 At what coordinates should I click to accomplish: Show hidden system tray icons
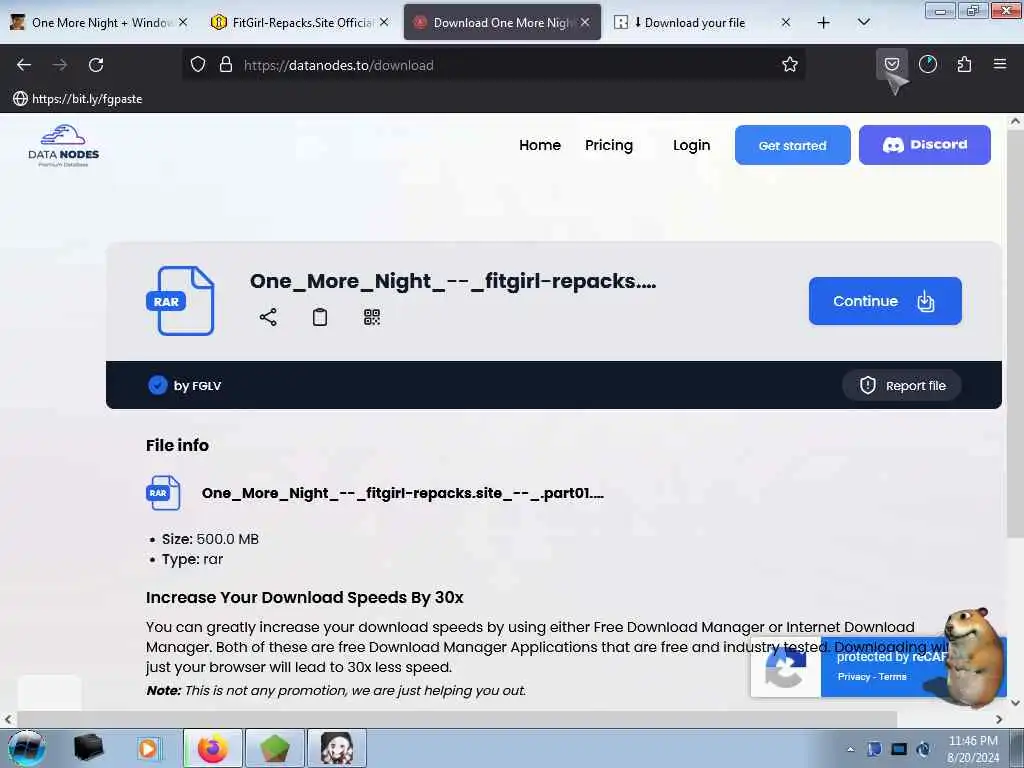pos(850,749)
